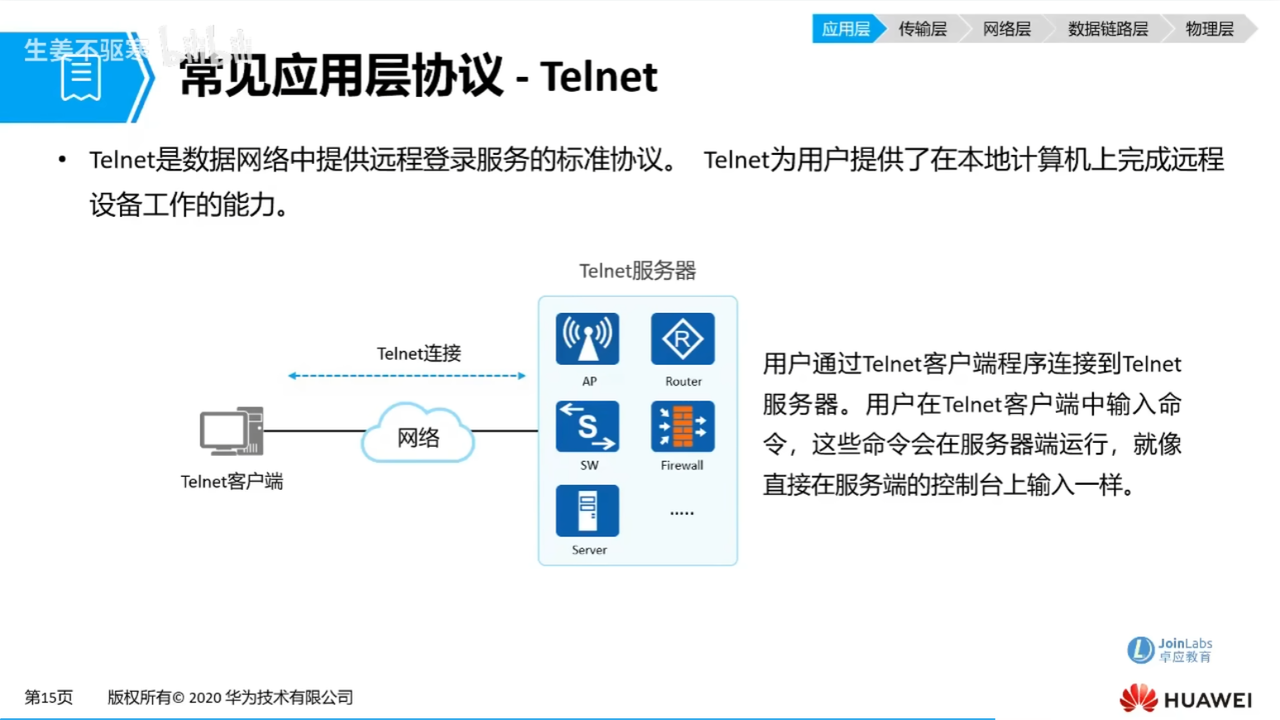Click the JoinLabs 卓应教育 logo
This screenshot has height=720, width=1280.
1168,650
